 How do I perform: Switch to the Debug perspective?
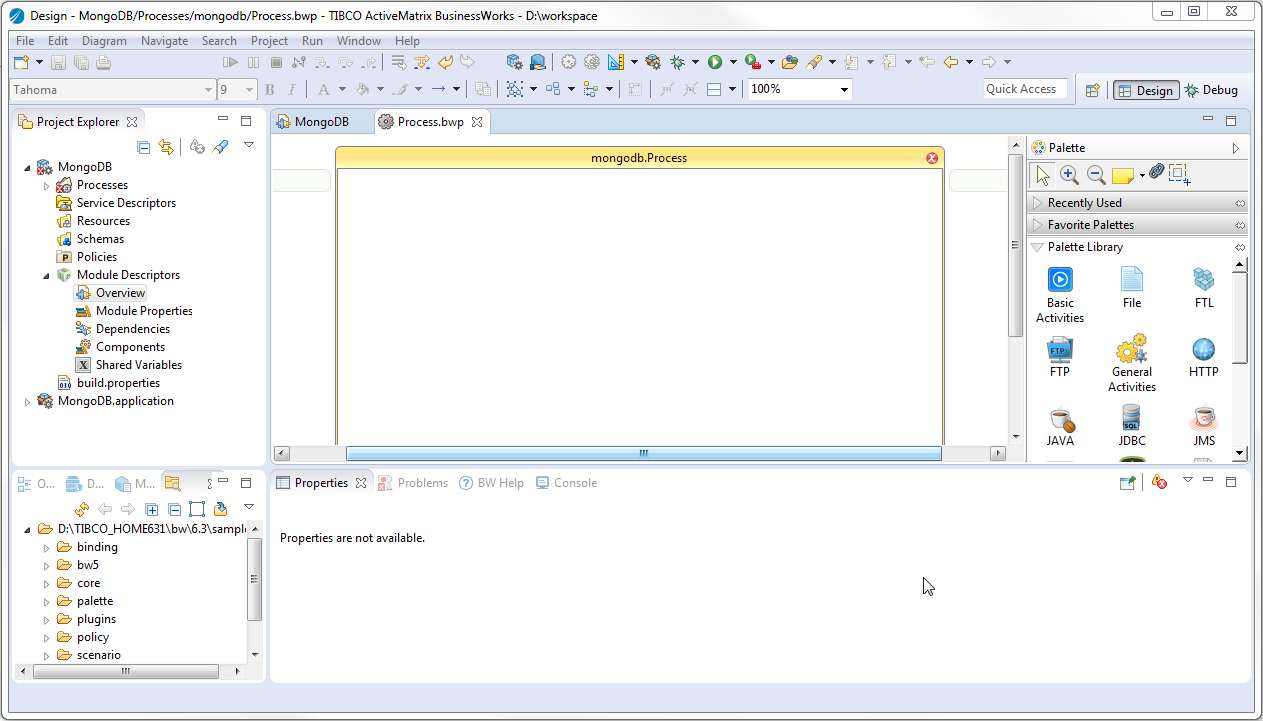tap(1211, 90)
